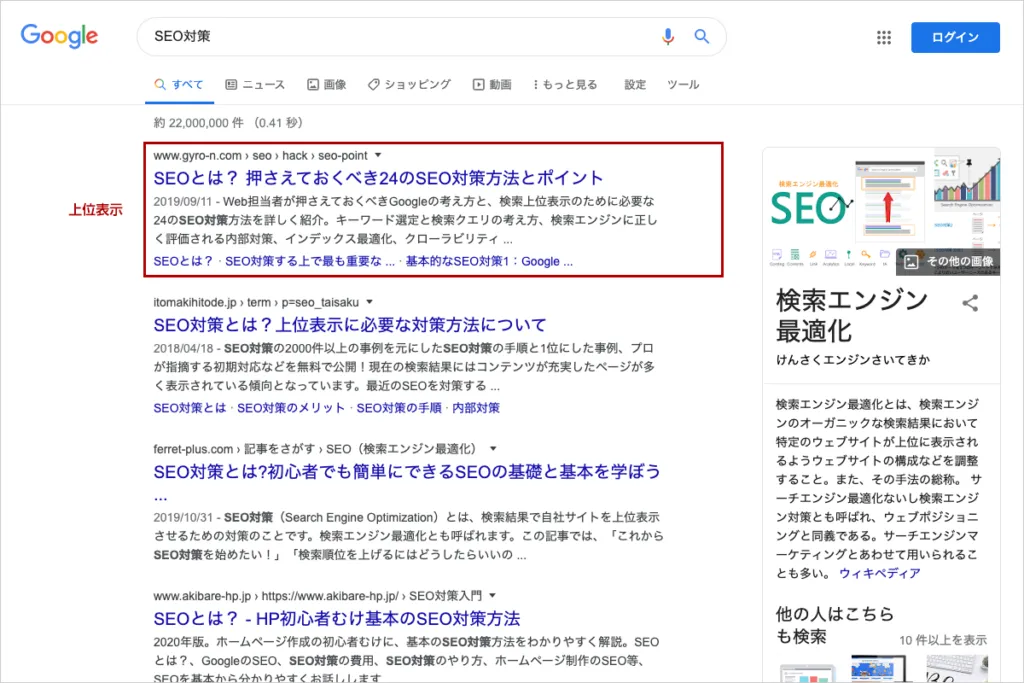Open sitelink SEO対策のメリット
Viewport: 1024px width, 683px height.
[291, 408]
